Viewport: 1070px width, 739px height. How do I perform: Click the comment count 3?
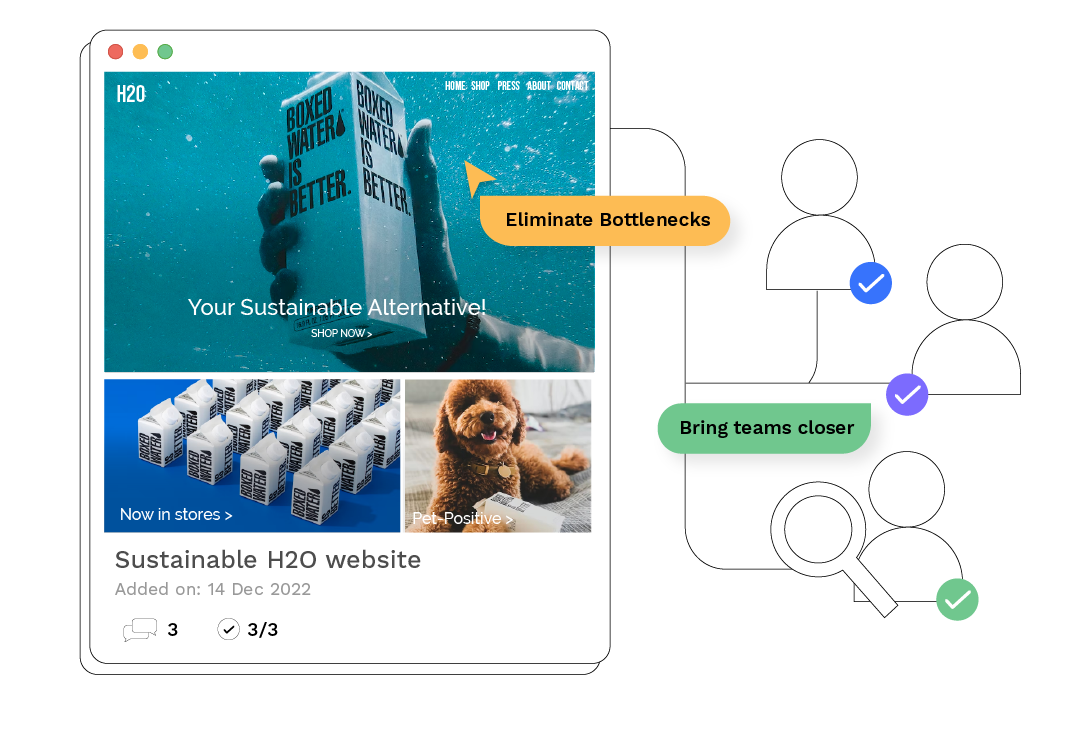173,630
